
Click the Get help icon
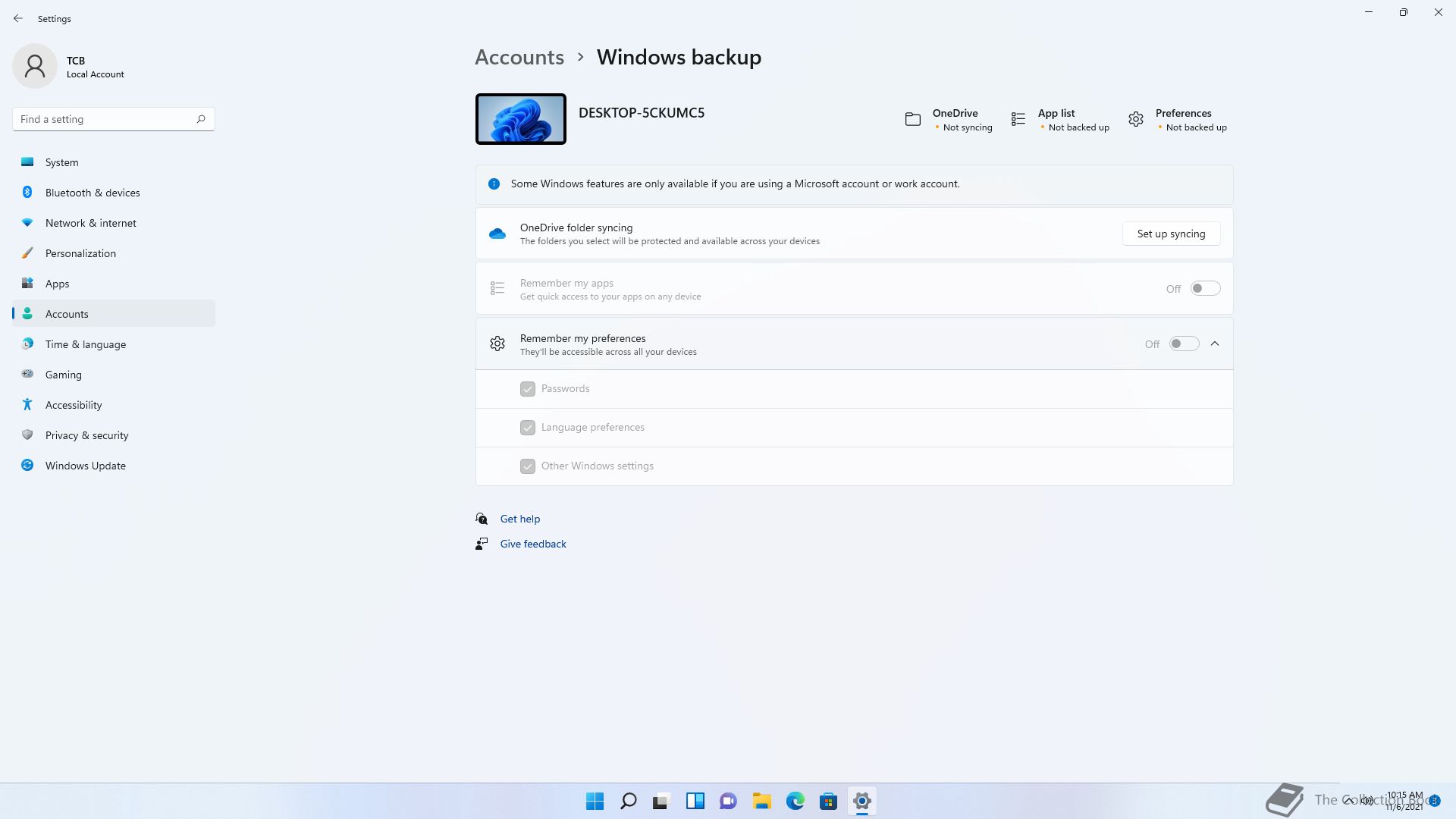482,519
